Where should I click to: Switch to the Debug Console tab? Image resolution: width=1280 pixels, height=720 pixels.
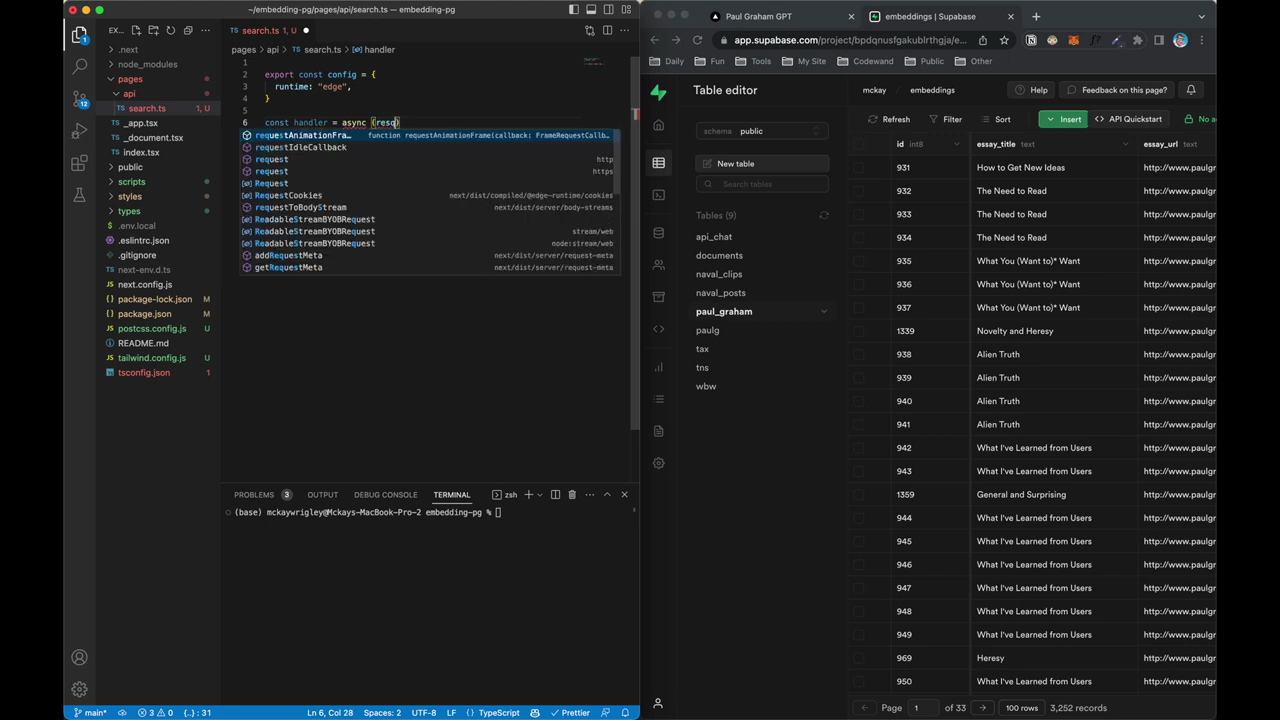tap(385, 494)
